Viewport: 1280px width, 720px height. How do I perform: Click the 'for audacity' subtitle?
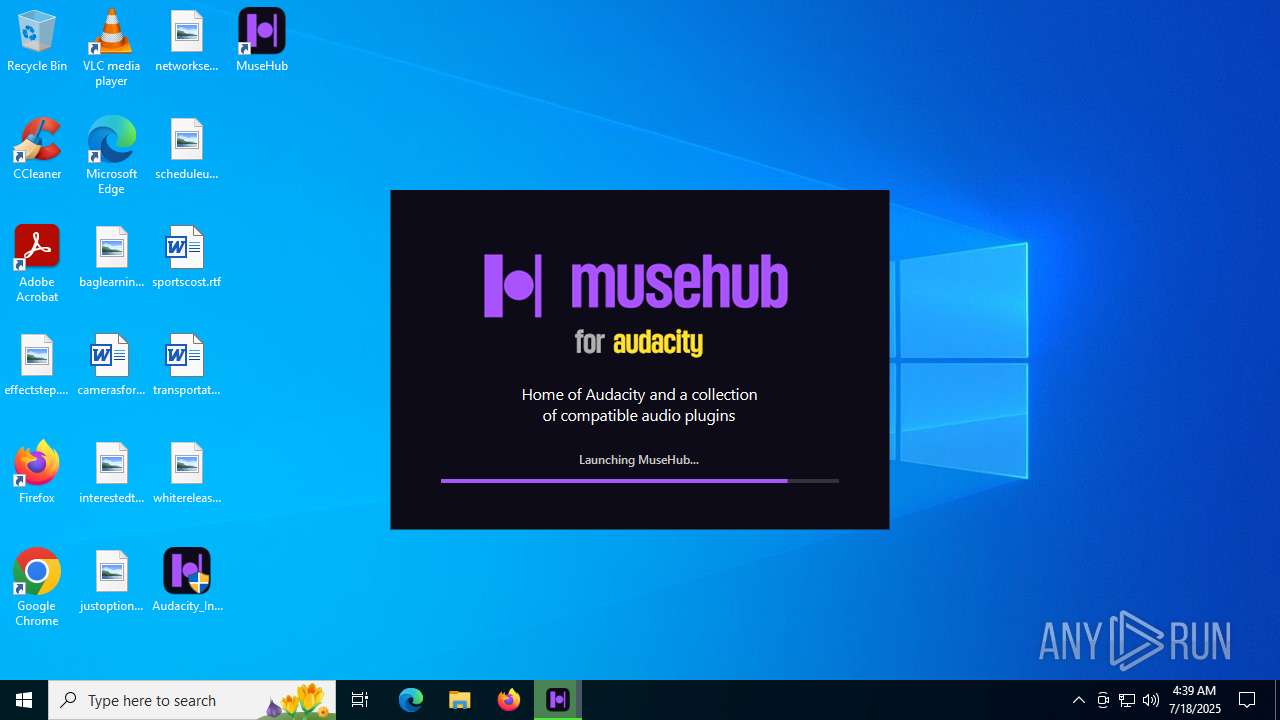[639, 342]
